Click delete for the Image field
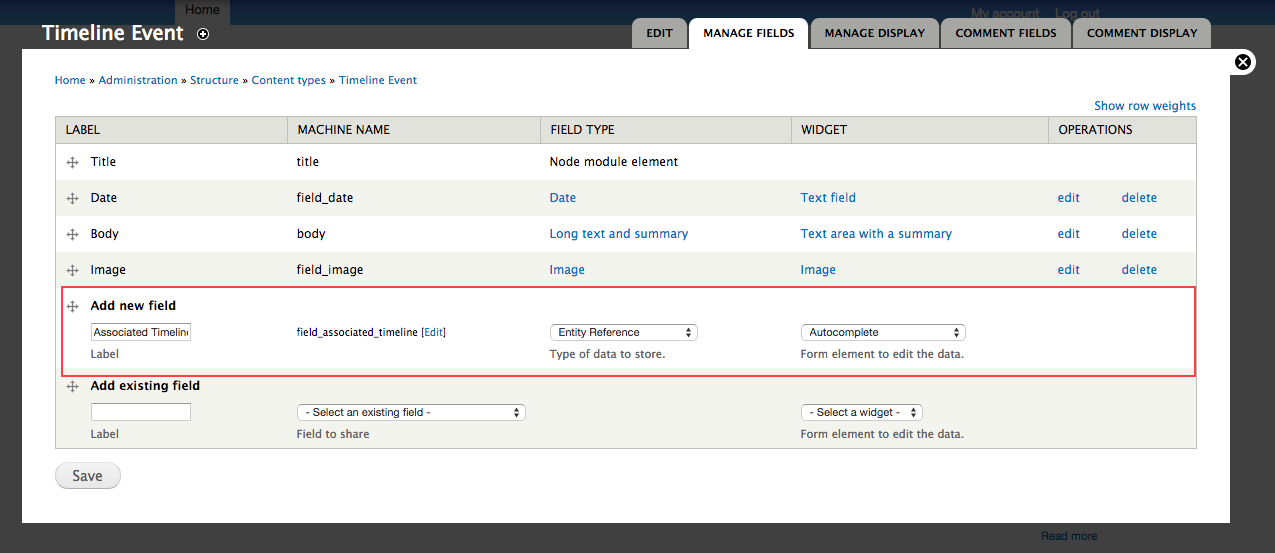 coord(1139,270)
